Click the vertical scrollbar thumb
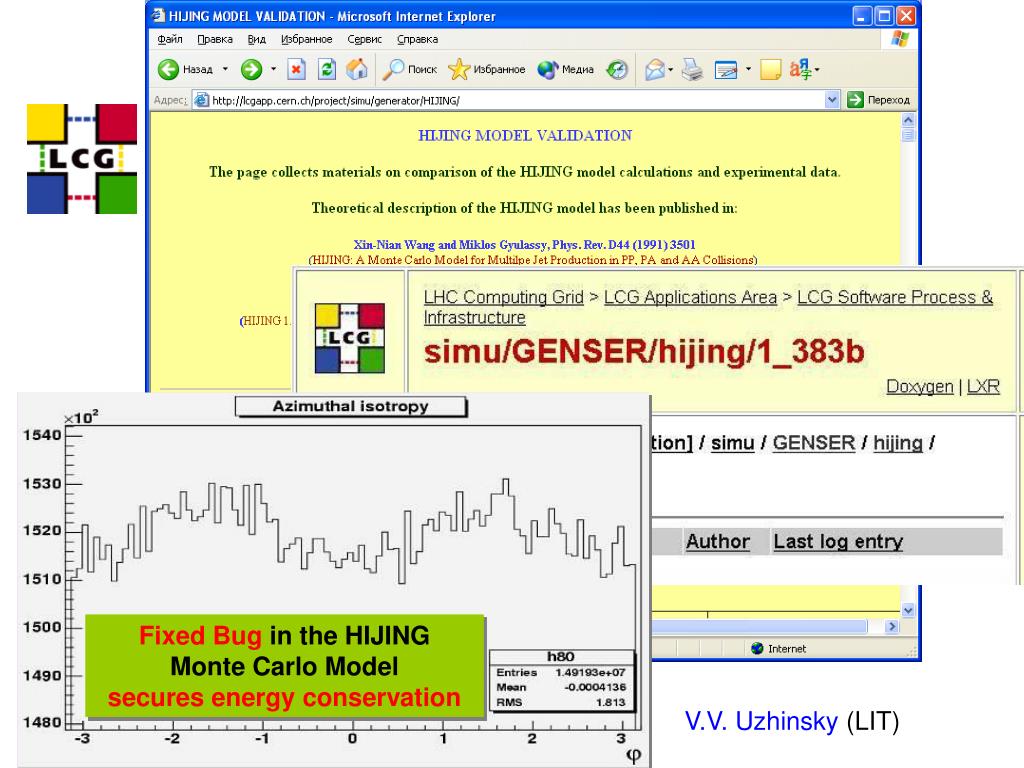 click(x=908, y=135)
